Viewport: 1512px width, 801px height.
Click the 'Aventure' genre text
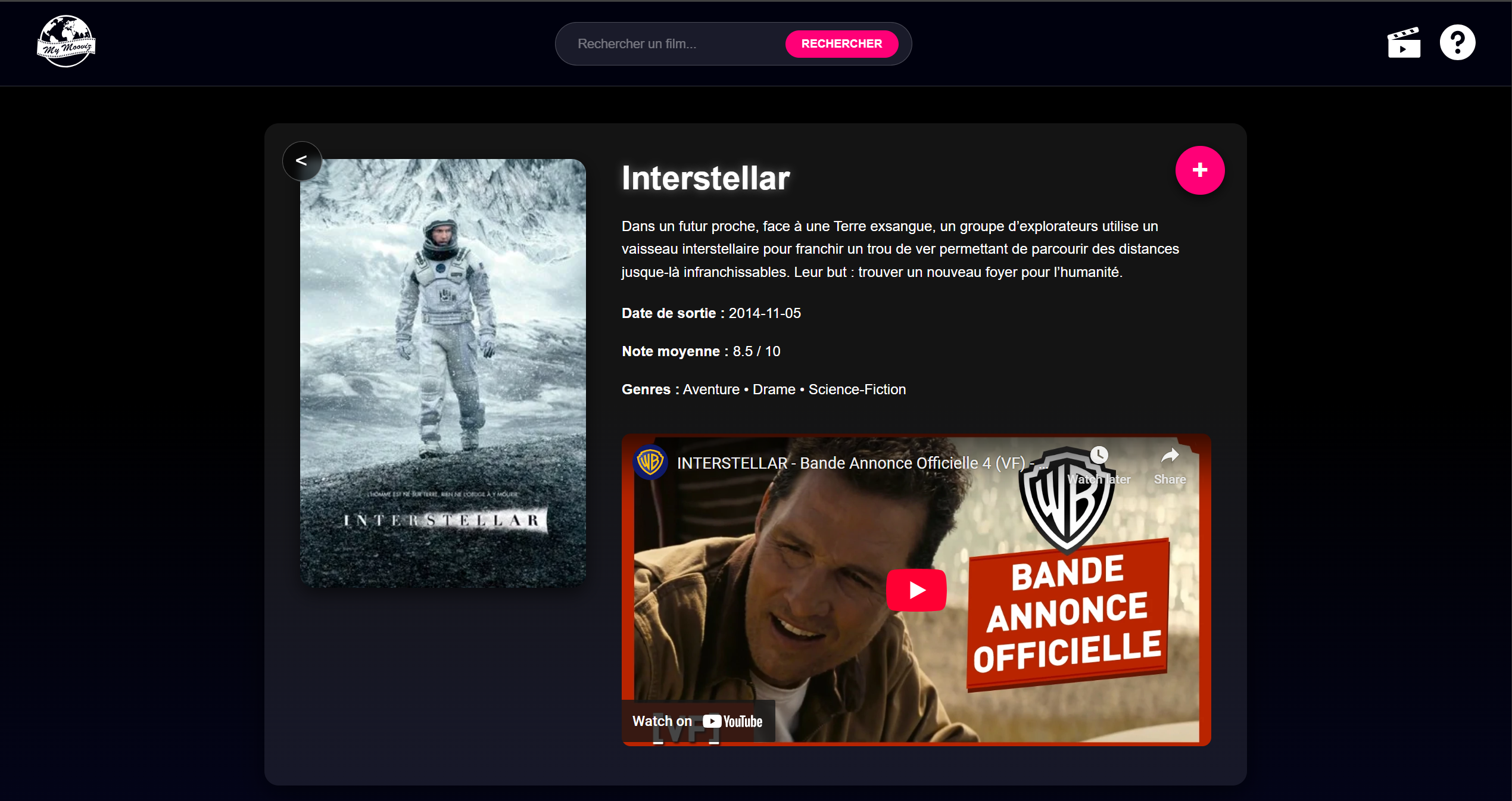(711, 389)
